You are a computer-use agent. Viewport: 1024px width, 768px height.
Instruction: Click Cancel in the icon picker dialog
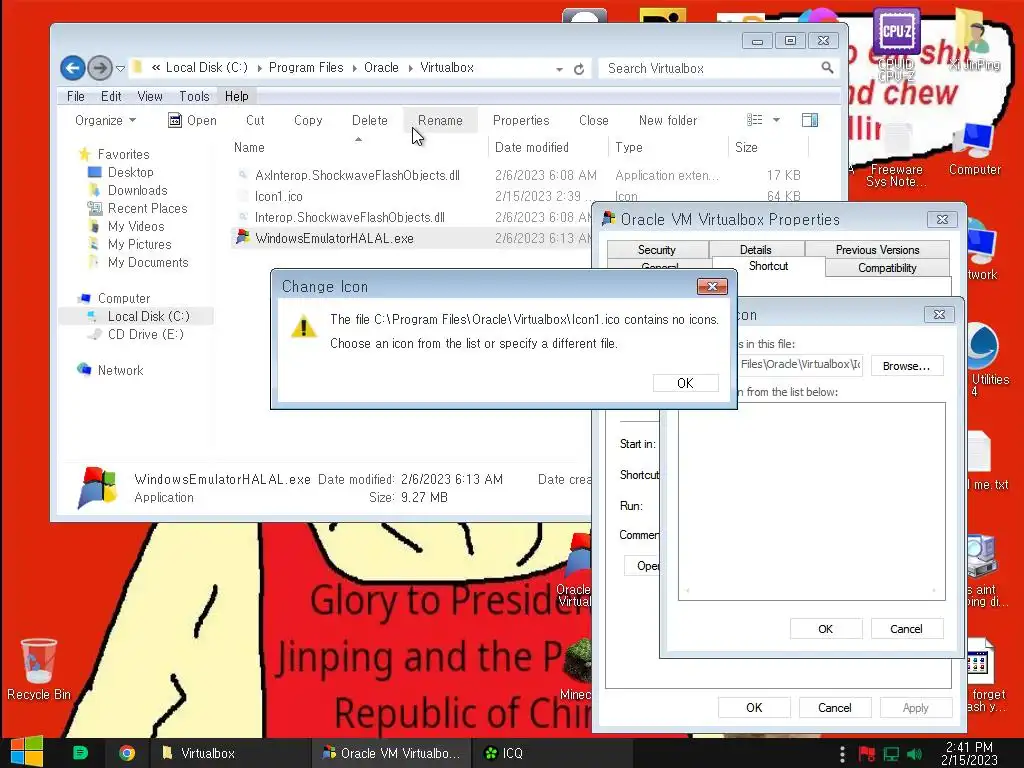(x=906, y=629)
